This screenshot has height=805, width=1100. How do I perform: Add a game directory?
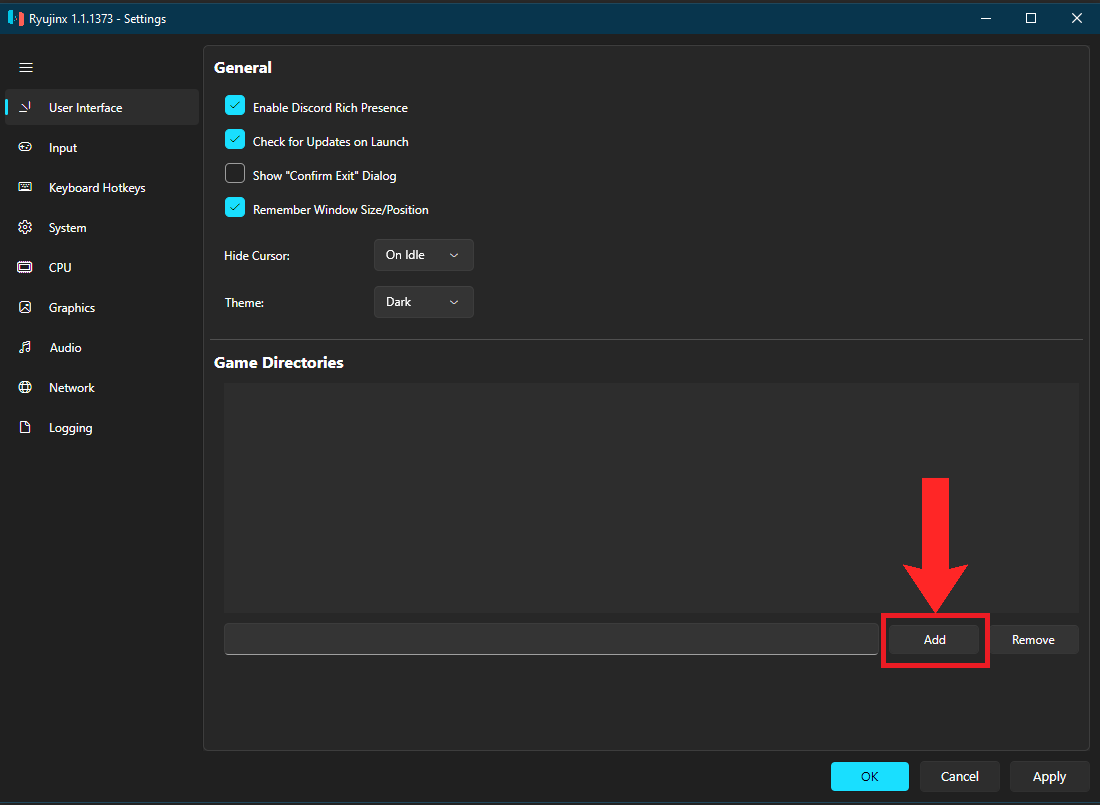pos(934,639)
